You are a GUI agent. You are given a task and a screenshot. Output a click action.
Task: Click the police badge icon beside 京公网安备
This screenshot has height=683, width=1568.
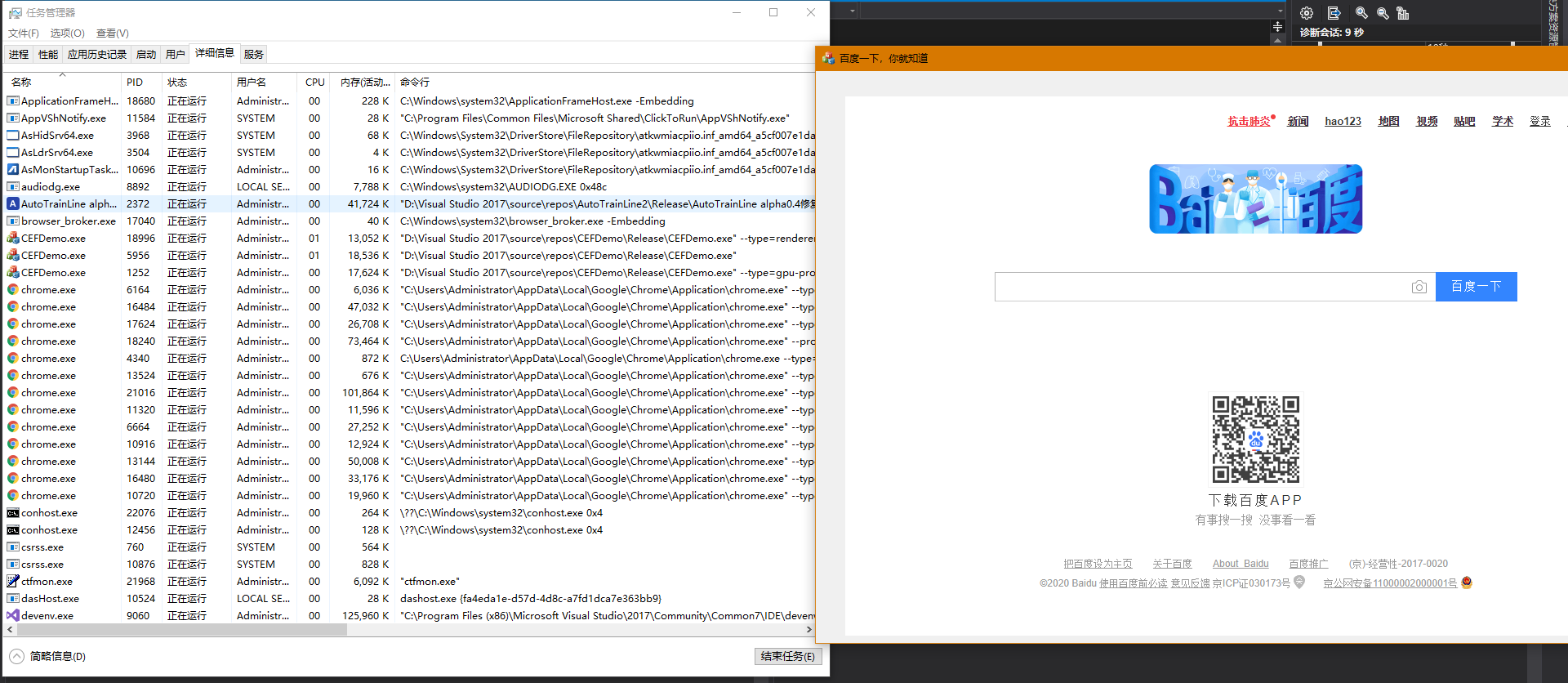coord(1467,583)
